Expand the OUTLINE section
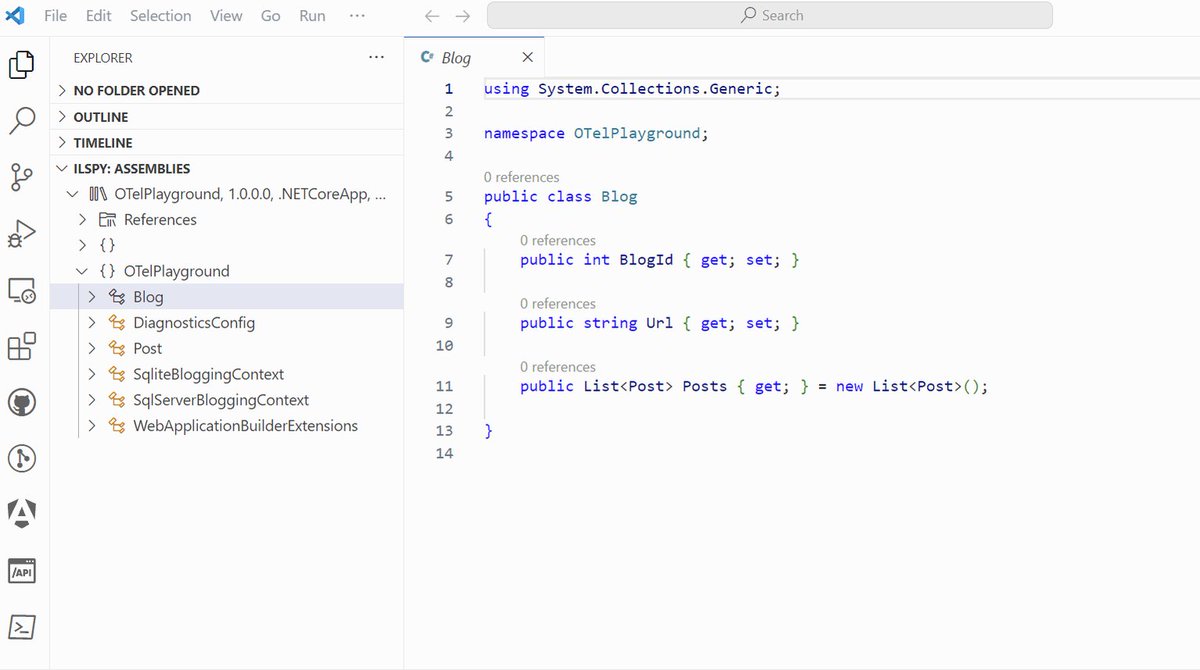 click(x=62, y=117)
